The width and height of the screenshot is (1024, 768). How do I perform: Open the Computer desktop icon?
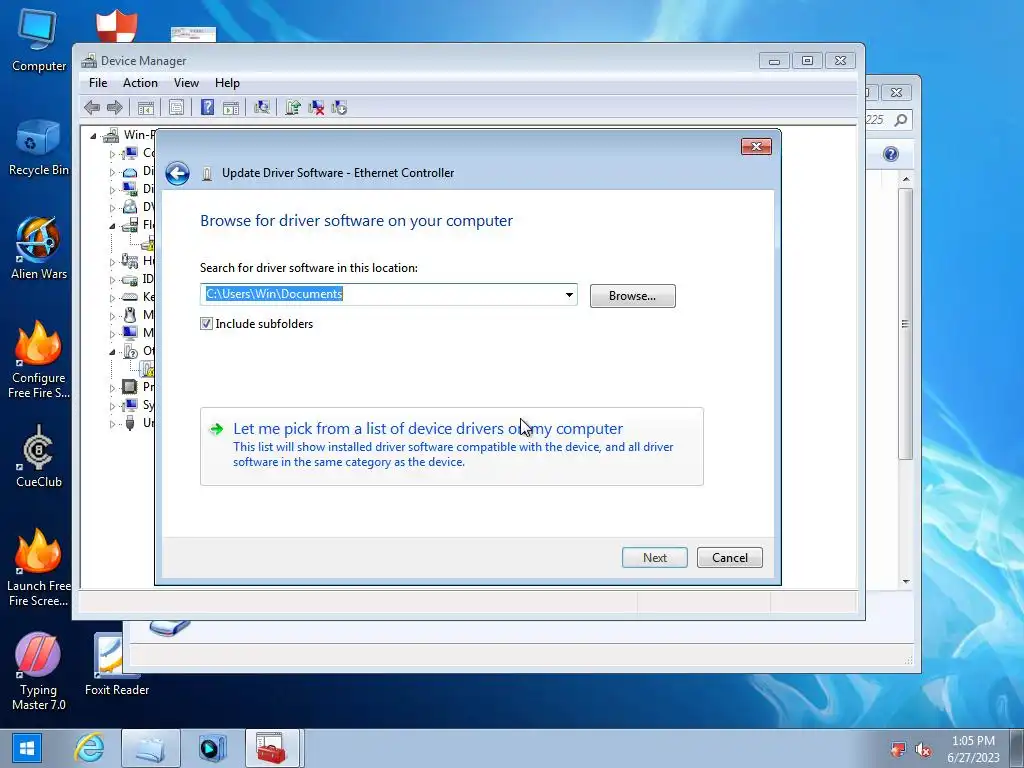coord(39,40)
